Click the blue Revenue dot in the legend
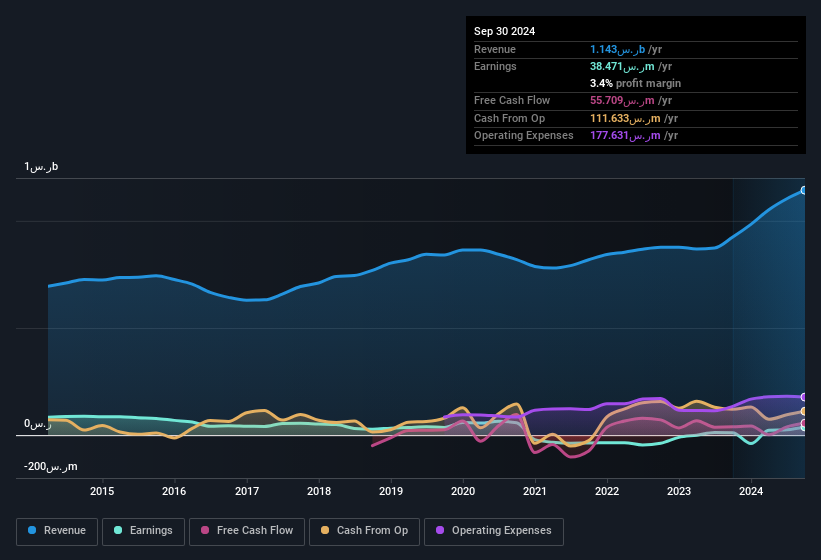821x560 pixels. pos(33,531)
